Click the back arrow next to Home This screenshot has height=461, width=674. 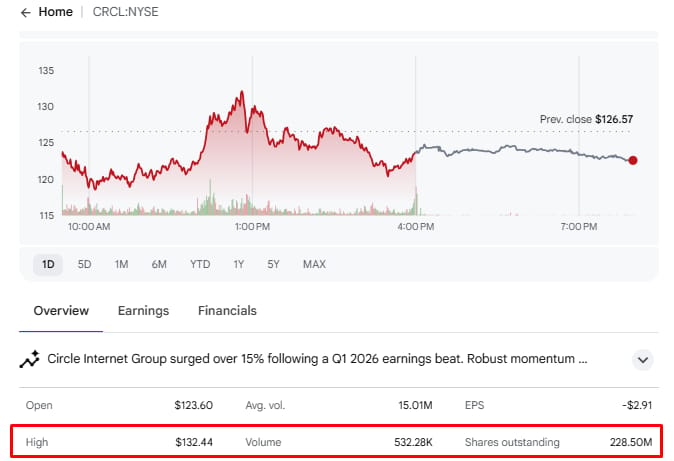pos(26,12)
